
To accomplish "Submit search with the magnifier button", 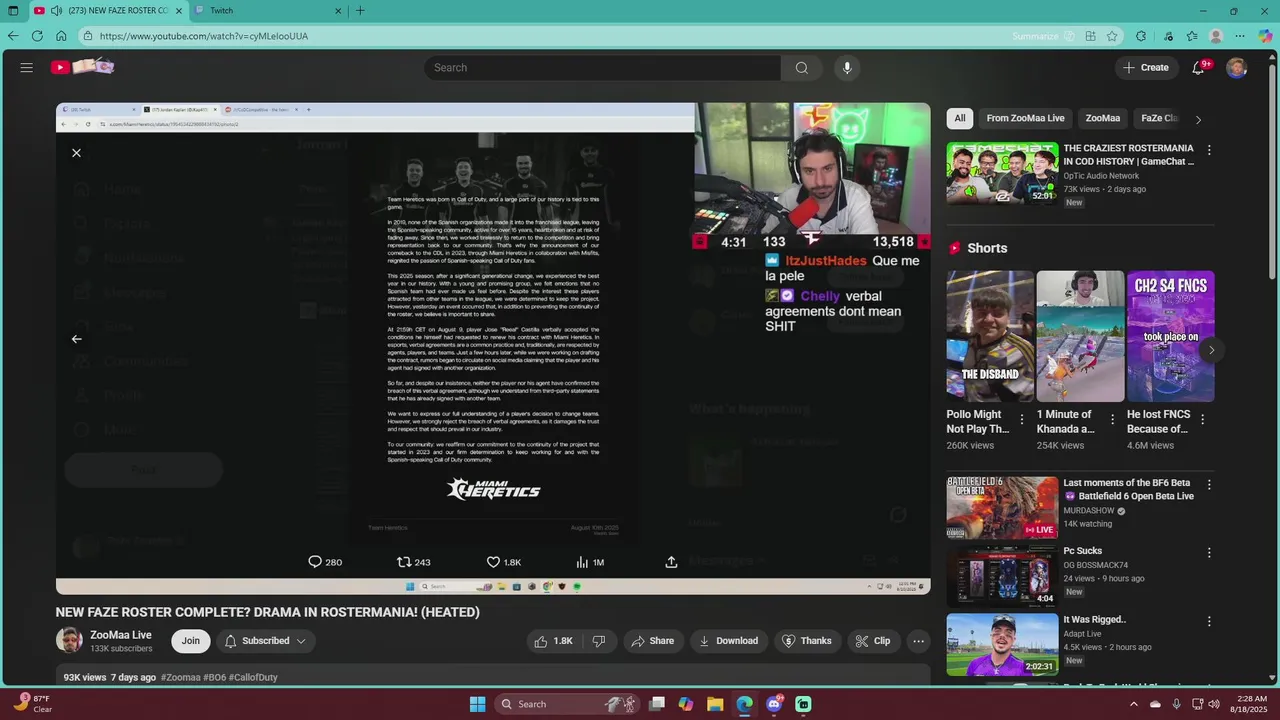I will tap(802, 68).
